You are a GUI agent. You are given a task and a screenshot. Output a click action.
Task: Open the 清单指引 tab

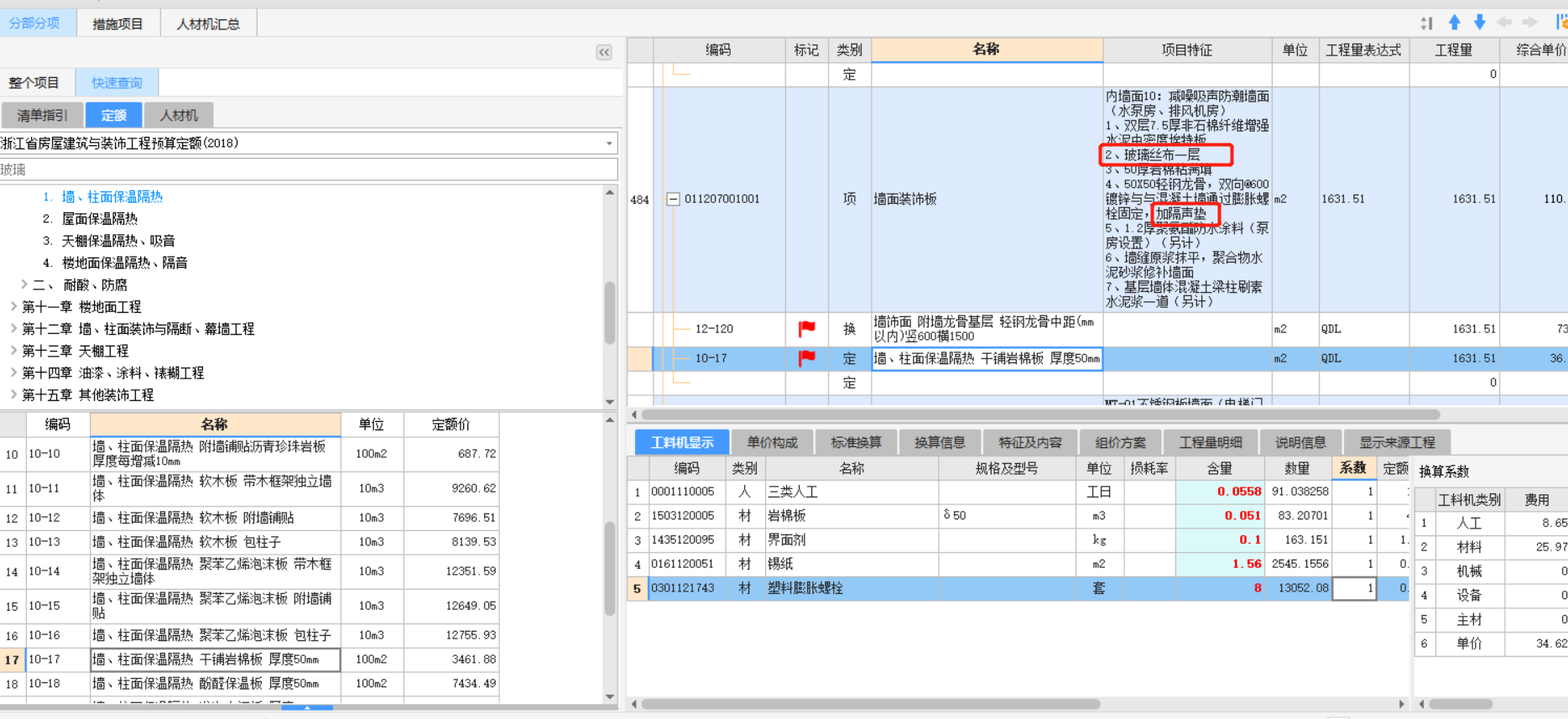point(42,115)
